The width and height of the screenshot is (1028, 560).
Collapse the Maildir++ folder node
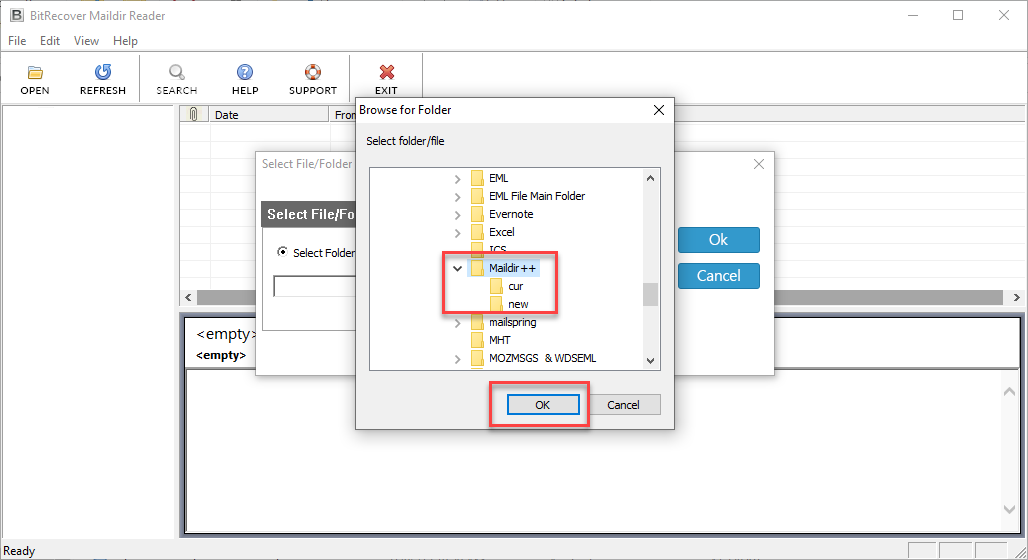click(458, 268)
